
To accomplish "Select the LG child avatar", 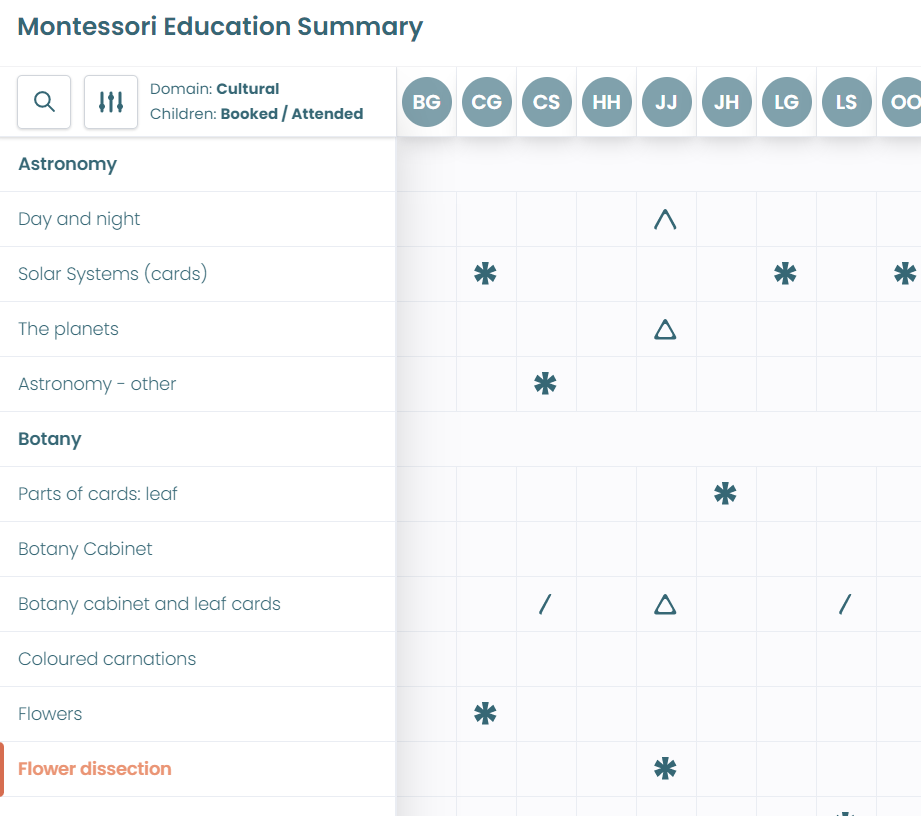I will 786,102.
